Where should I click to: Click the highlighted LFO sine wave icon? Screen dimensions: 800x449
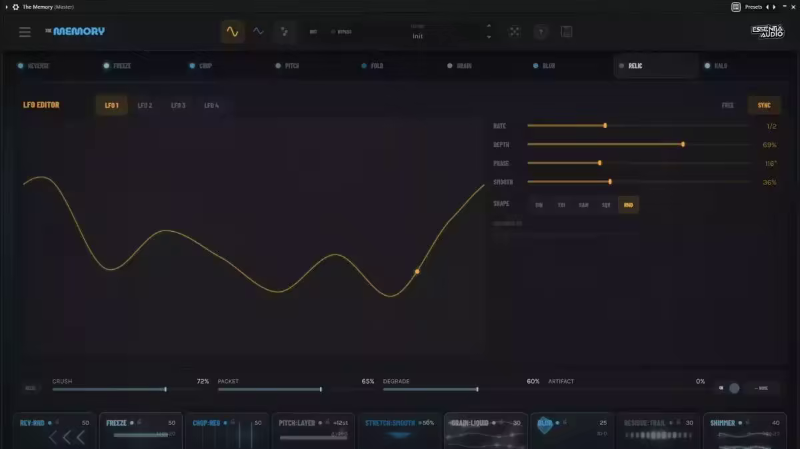[232, 32]
